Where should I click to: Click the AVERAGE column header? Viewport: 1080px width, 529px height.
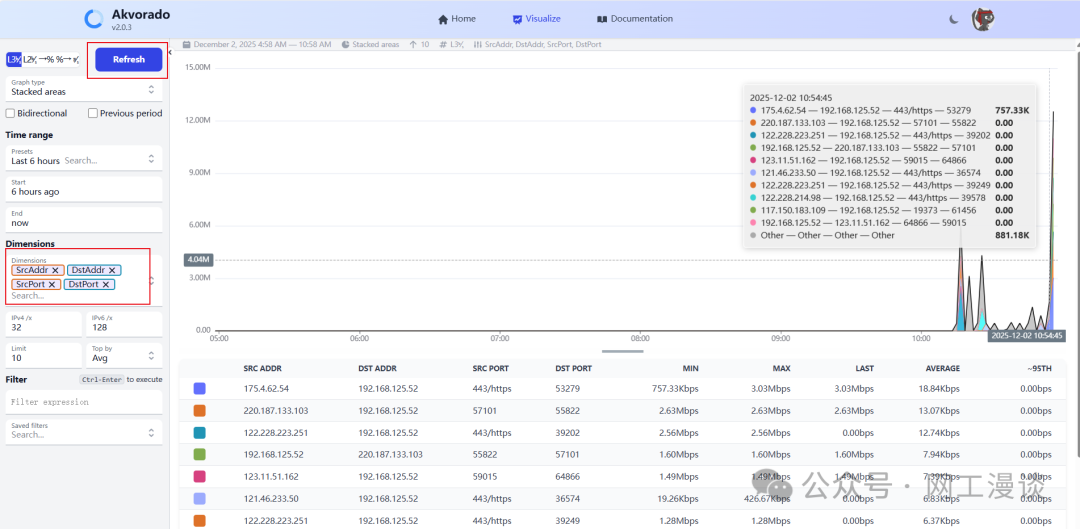[943, 369]
